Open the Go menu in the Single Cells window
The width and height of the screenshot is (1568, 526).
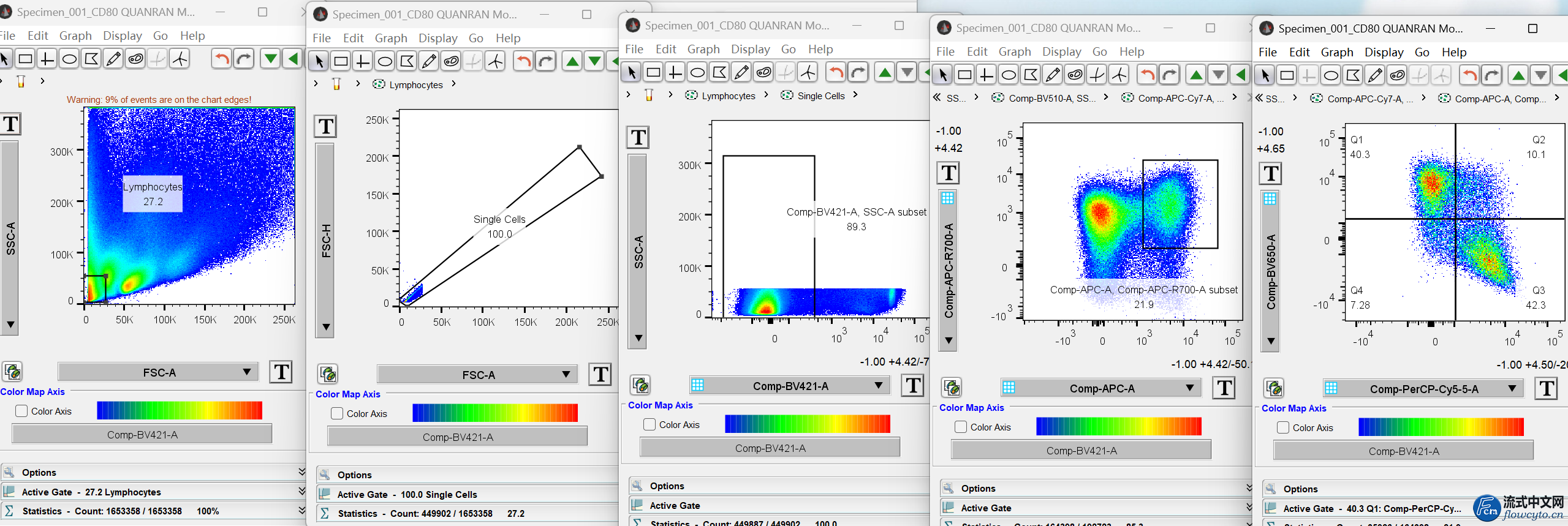pos(788,49)
